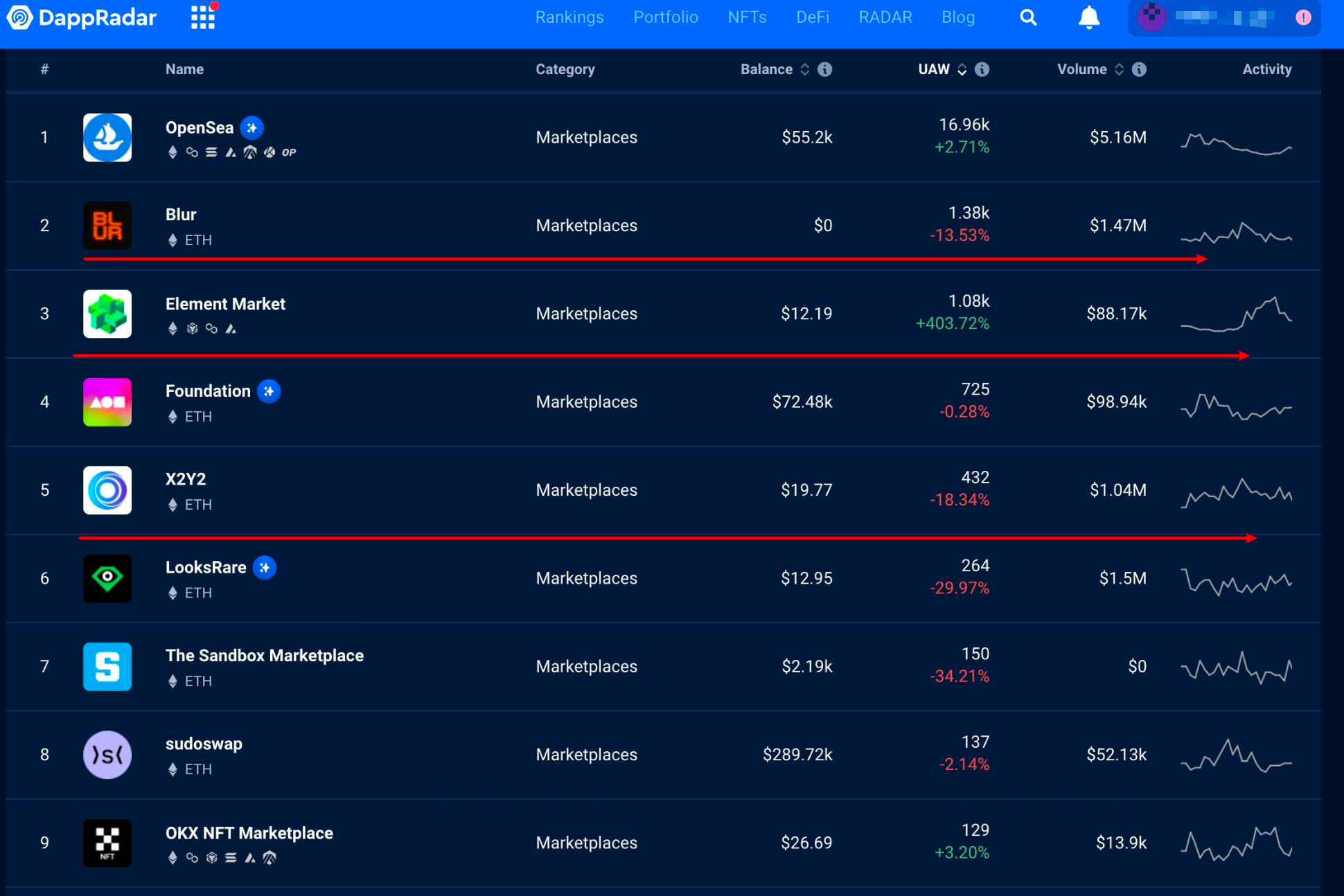Click the $13.9k volume value
The height and width of the screenshot is (896, 1344).
[1121, 843]
